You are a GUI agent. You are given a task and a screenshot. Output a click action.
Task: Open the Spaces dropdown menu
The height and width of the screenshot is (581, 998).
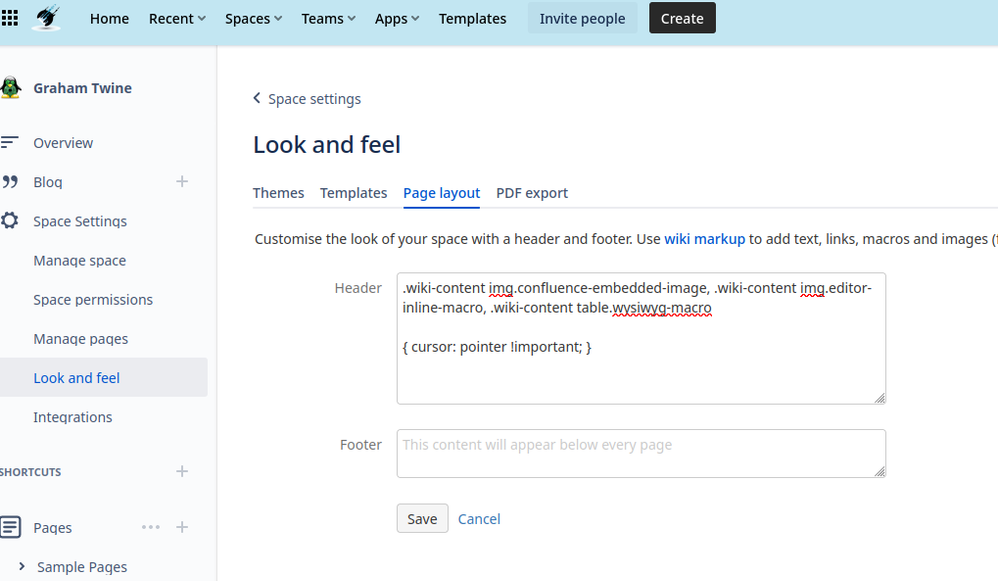tap(253, 18)
